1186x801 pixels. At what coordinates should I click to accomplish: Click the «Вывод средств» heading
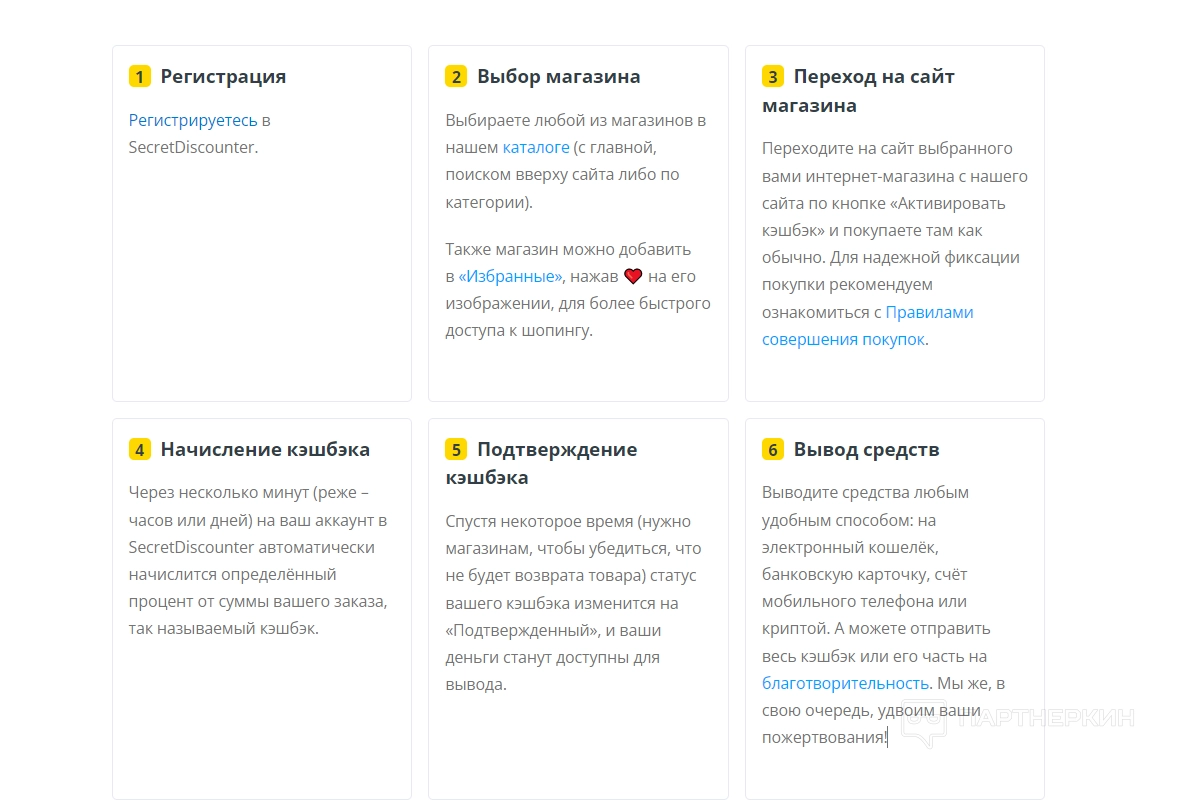(x=866, y=450)
